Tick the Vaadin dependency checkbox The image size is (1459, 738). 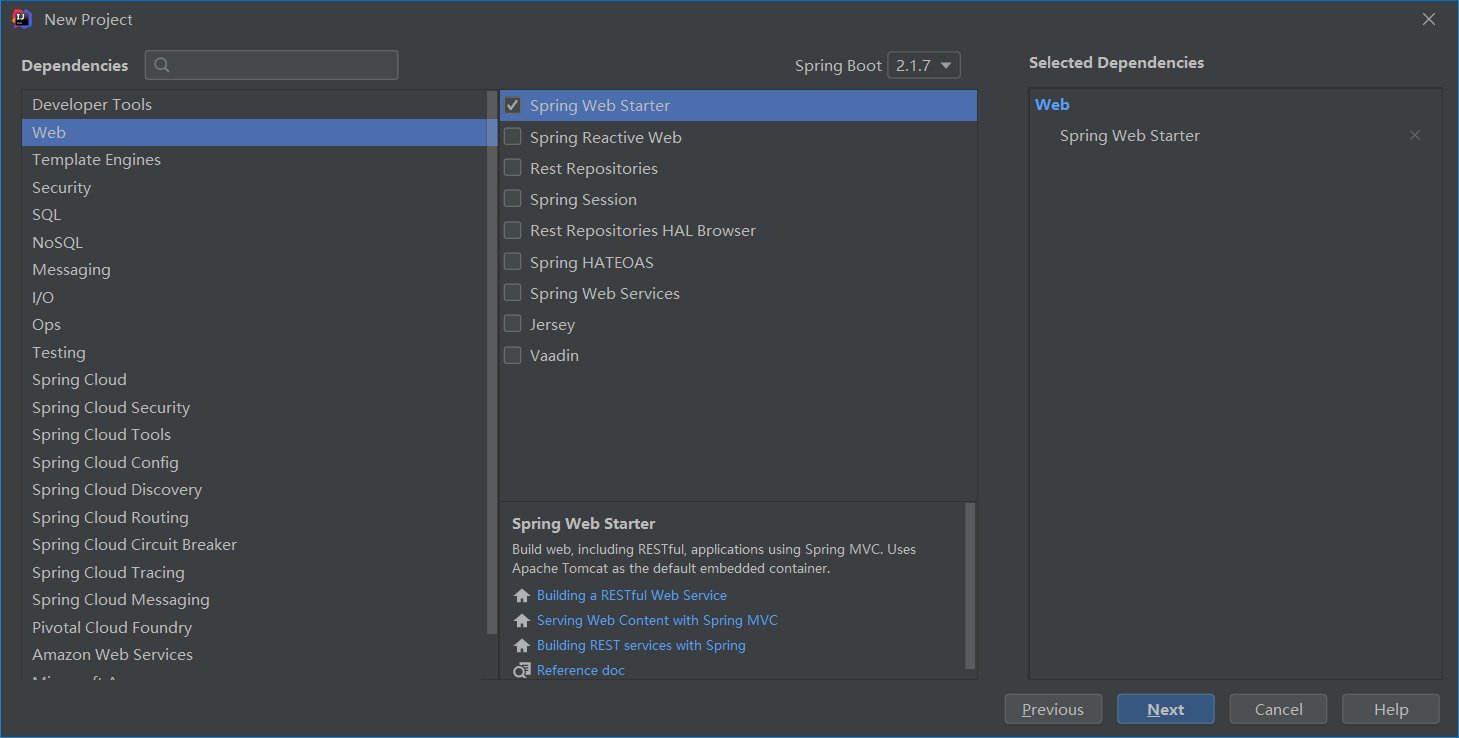click(x=513, y=355)
